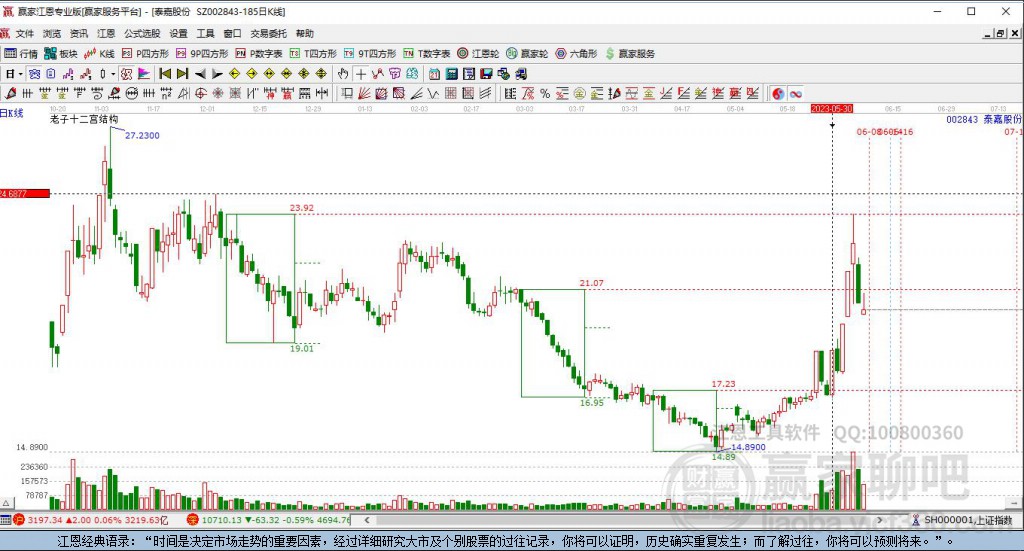The width and height of the screenshot is (1024, 551).
Task: Open the 行情 quotes view
Action: pos(21,54)
